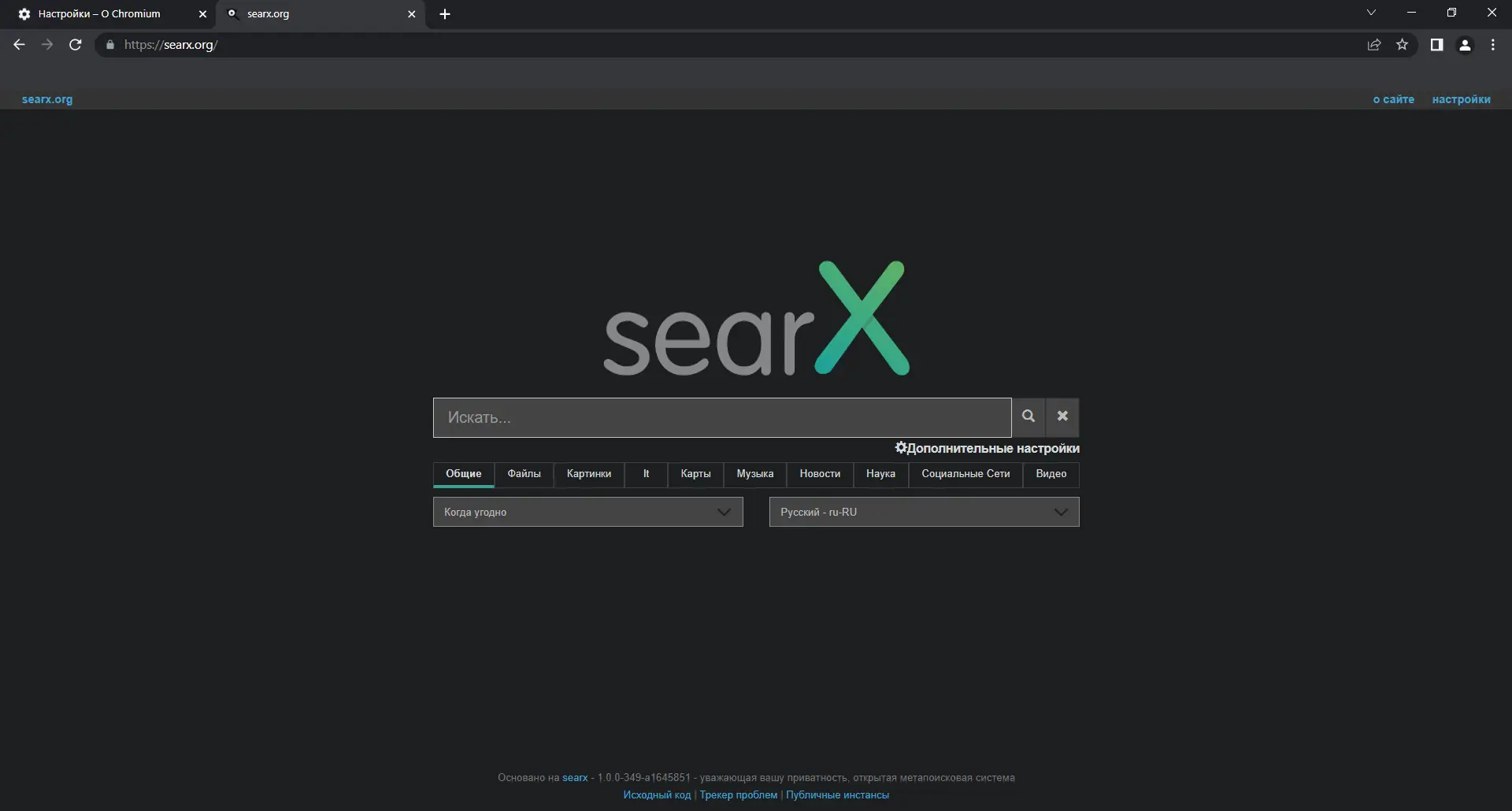
Task: Clear the search field with the X button
Action: 1062,417
